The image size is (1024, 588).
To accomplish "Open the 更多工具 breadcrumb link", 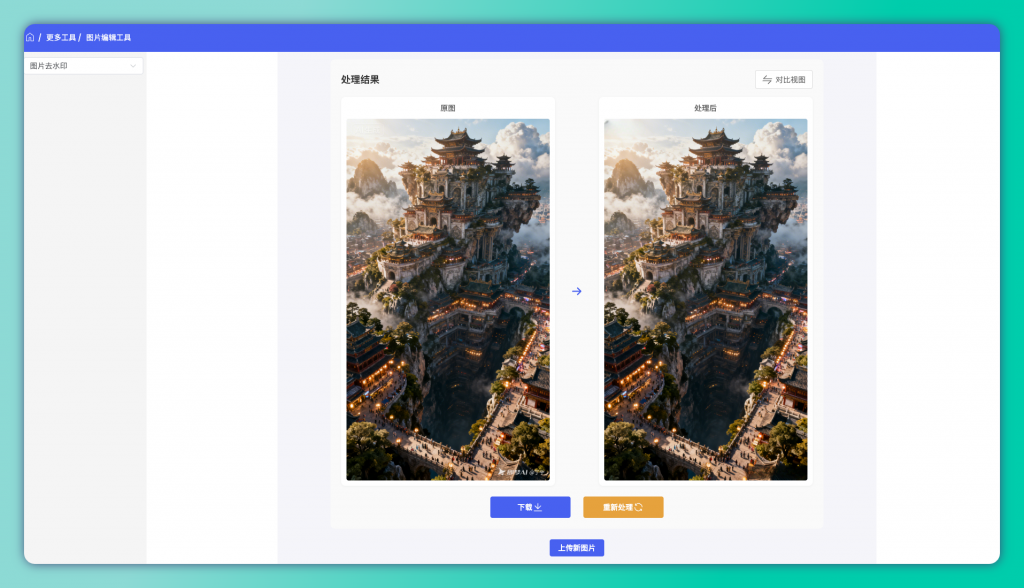I will point(61,37).
